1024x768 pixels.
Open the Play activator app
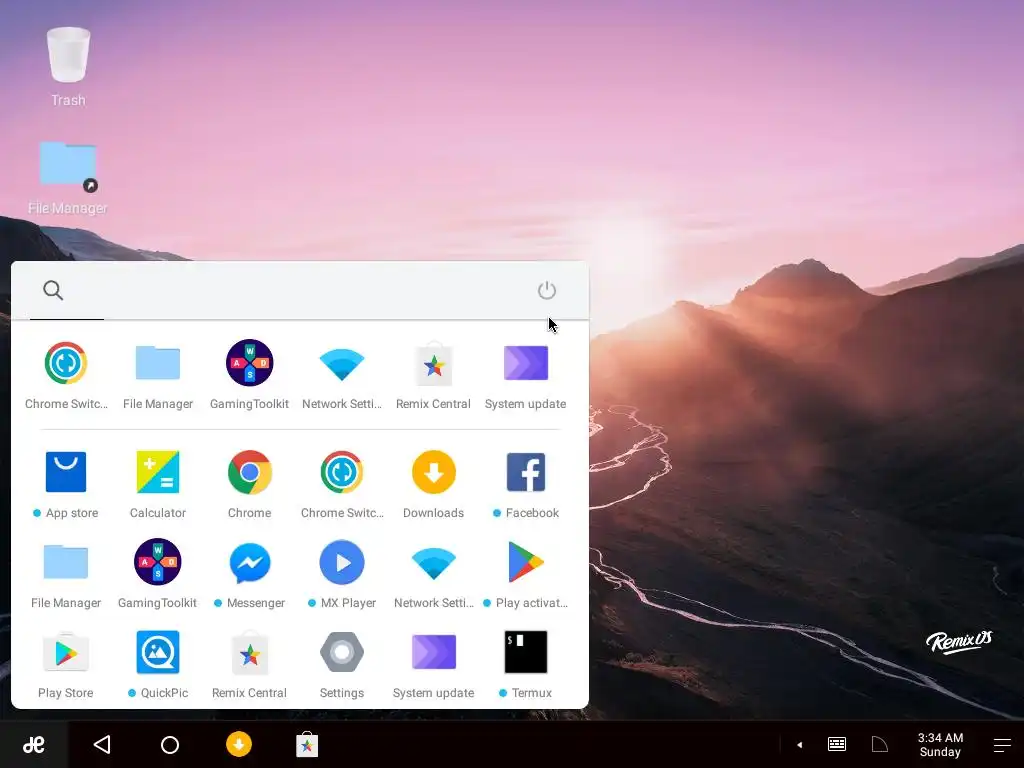526,573
